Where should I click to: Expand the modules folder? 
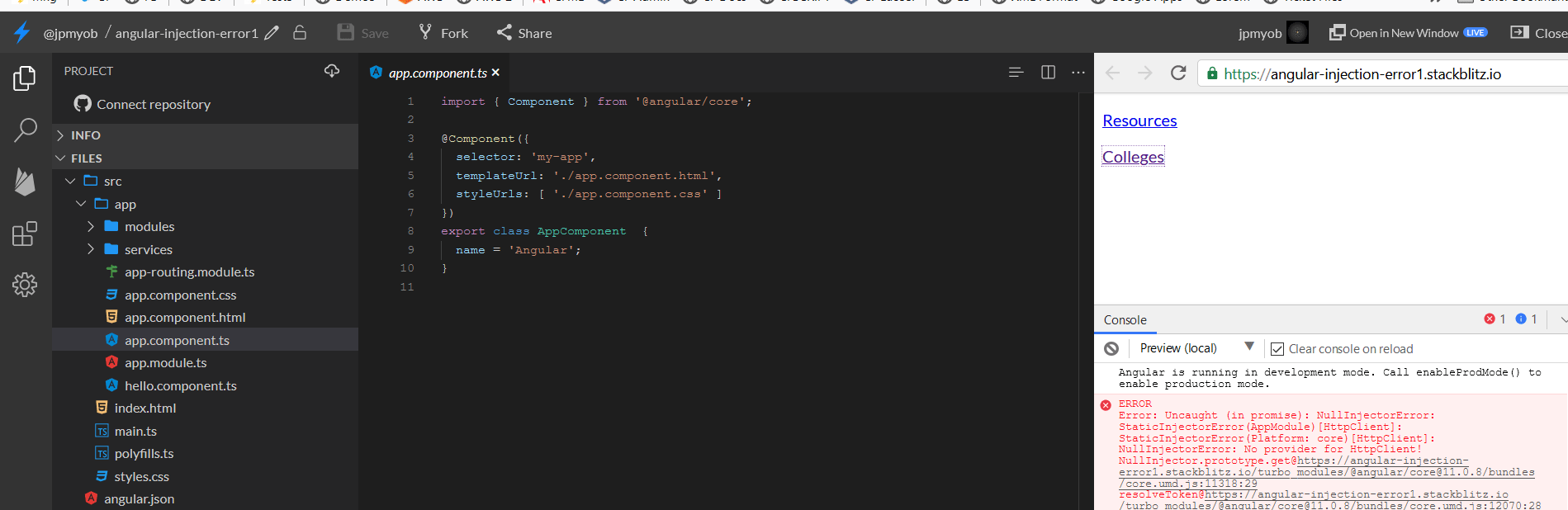(205, 226)
